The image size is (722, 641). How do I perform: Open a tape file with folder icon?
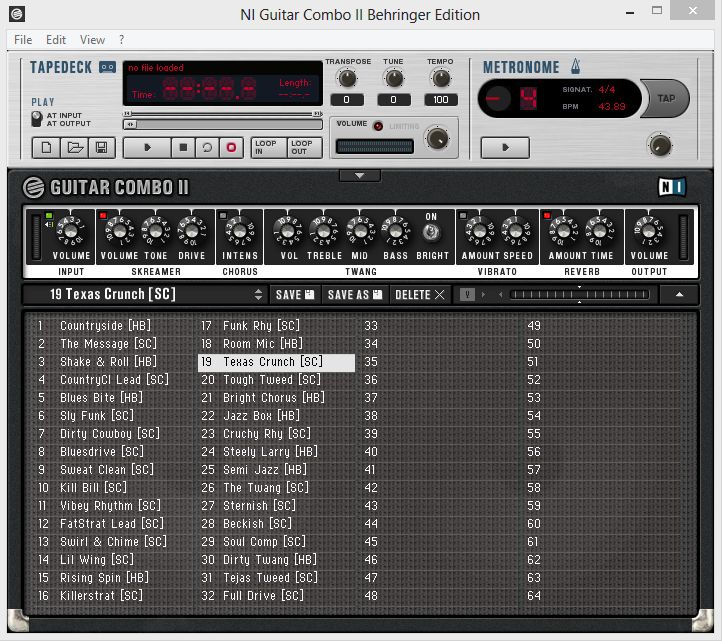tap(74, 148)
